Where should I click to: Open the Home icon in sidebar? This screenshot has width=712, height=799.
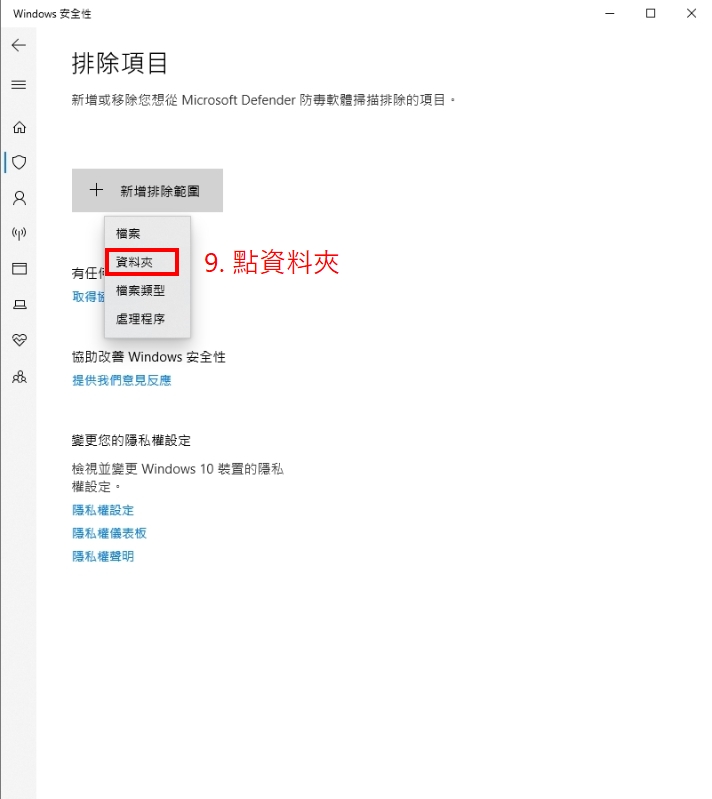[x=19, y=127]
